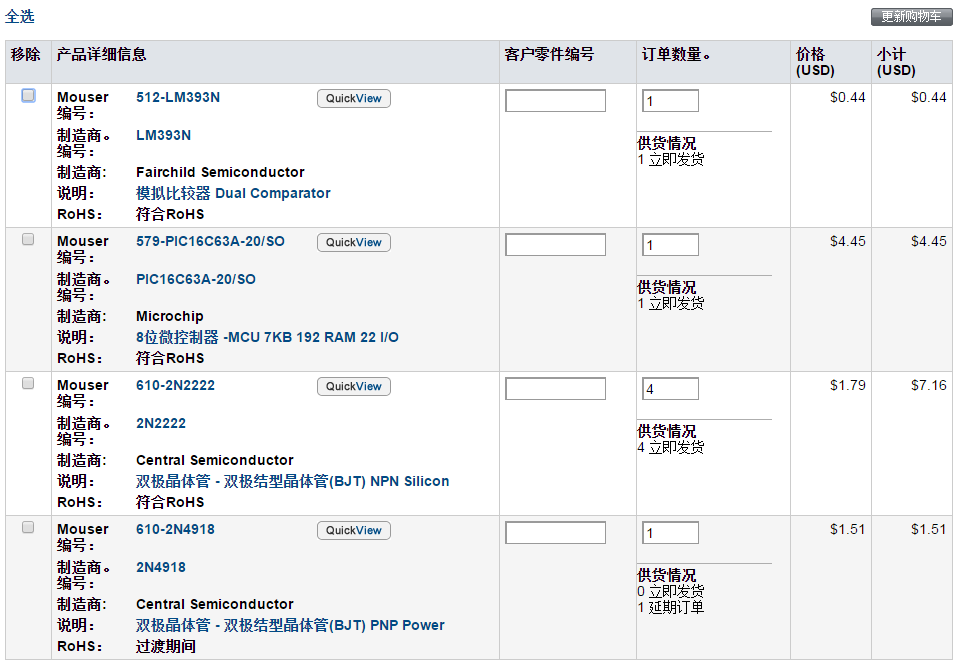Click the 全选 select-all link
Screen dimensions: 957x662
click(19, 17)
